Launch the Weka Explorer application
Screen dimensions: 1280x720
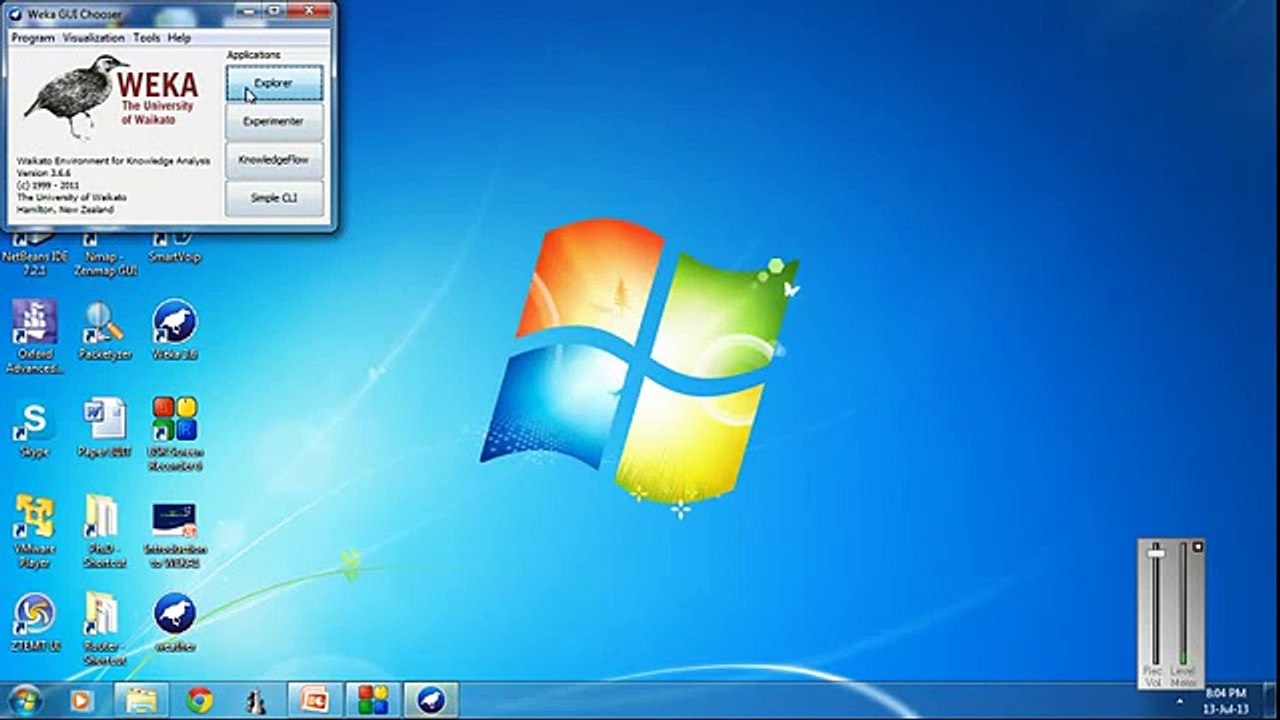click(274, 83)
